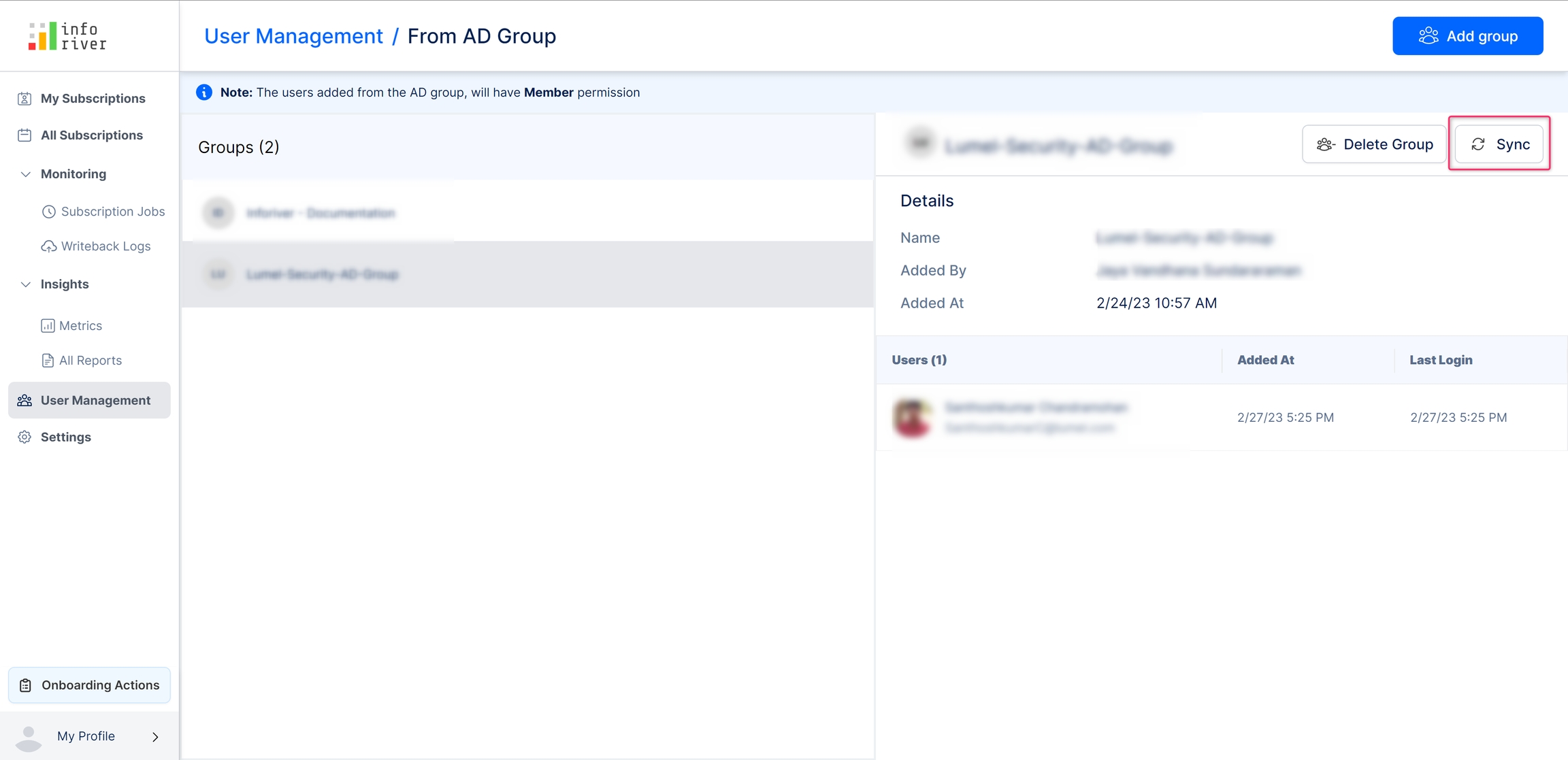1568x760 pixels.
Task: Click the All Reports document icon
Action: (x=48, y=361)
